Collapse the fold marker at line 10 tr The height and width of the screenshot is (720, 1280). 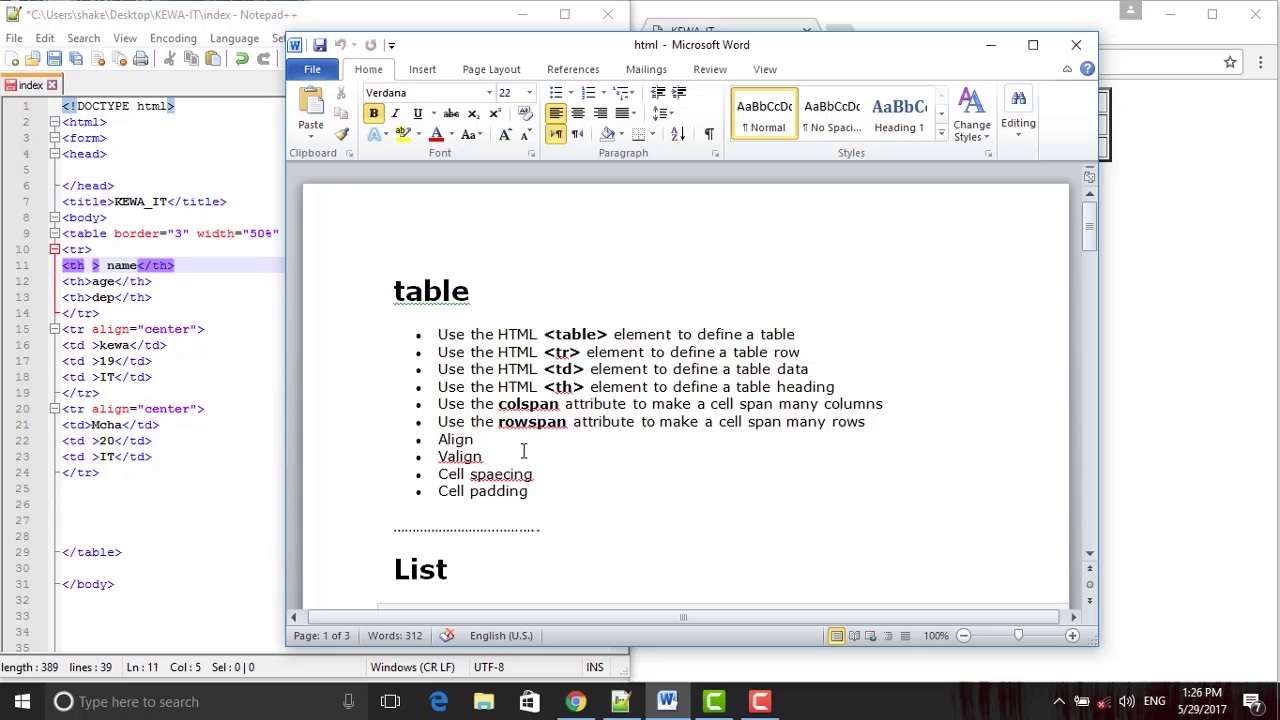pyautogui.click(x=55, y=249)
